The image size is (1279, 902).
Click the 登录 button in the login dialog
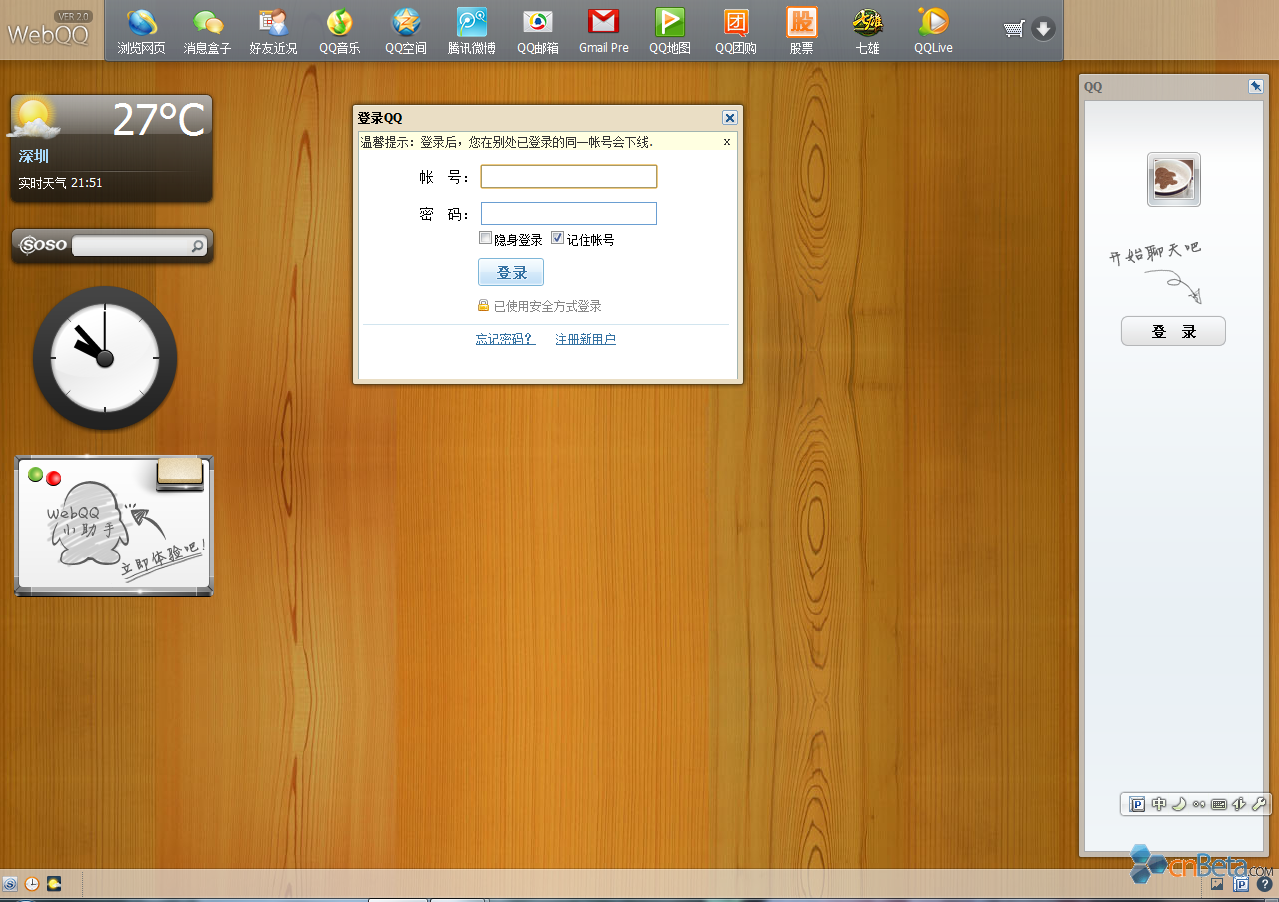click(x=511, y=272)
